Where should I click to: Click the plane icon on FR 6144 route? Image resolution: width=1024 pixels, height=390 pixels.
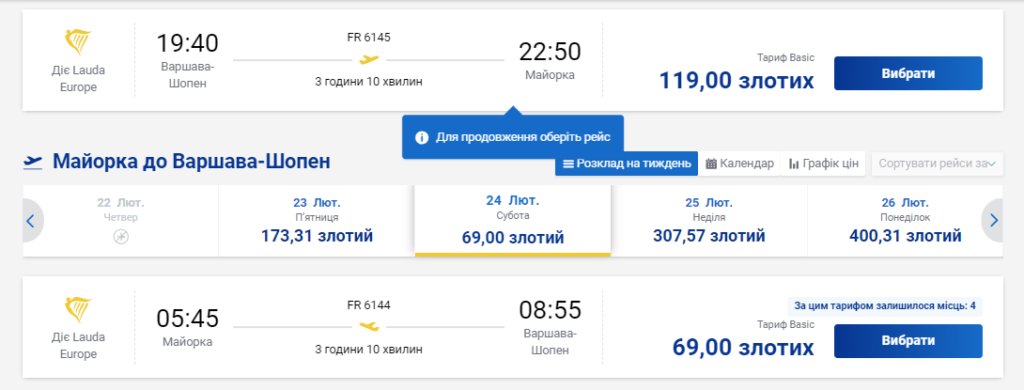point(369,326)
